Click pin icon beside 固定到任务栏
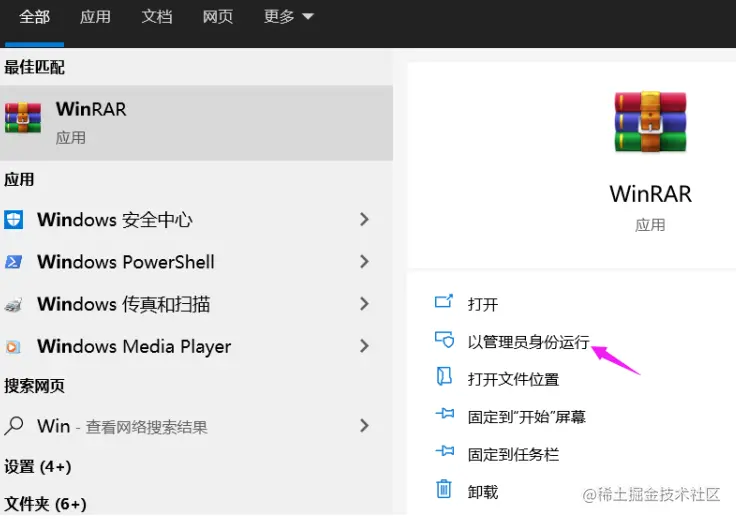The height and width of the screenshot is (519, 736). click(445, 451)
